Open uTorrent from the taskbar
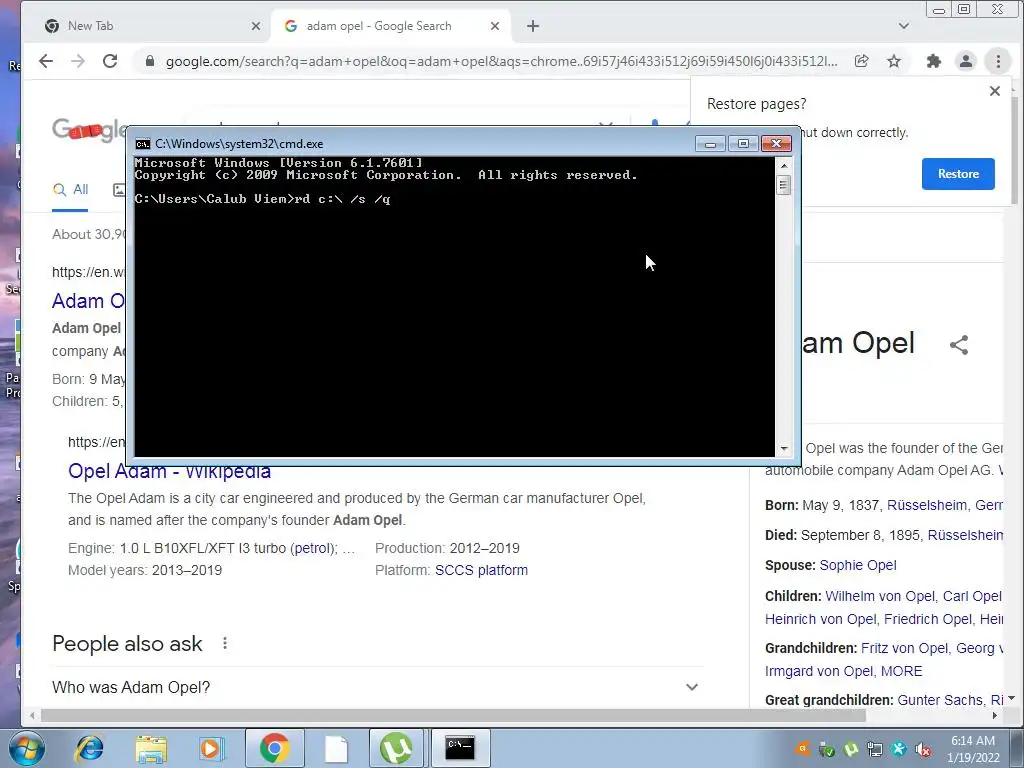This screenshot has width=1024, height=768. click(396, 748)
